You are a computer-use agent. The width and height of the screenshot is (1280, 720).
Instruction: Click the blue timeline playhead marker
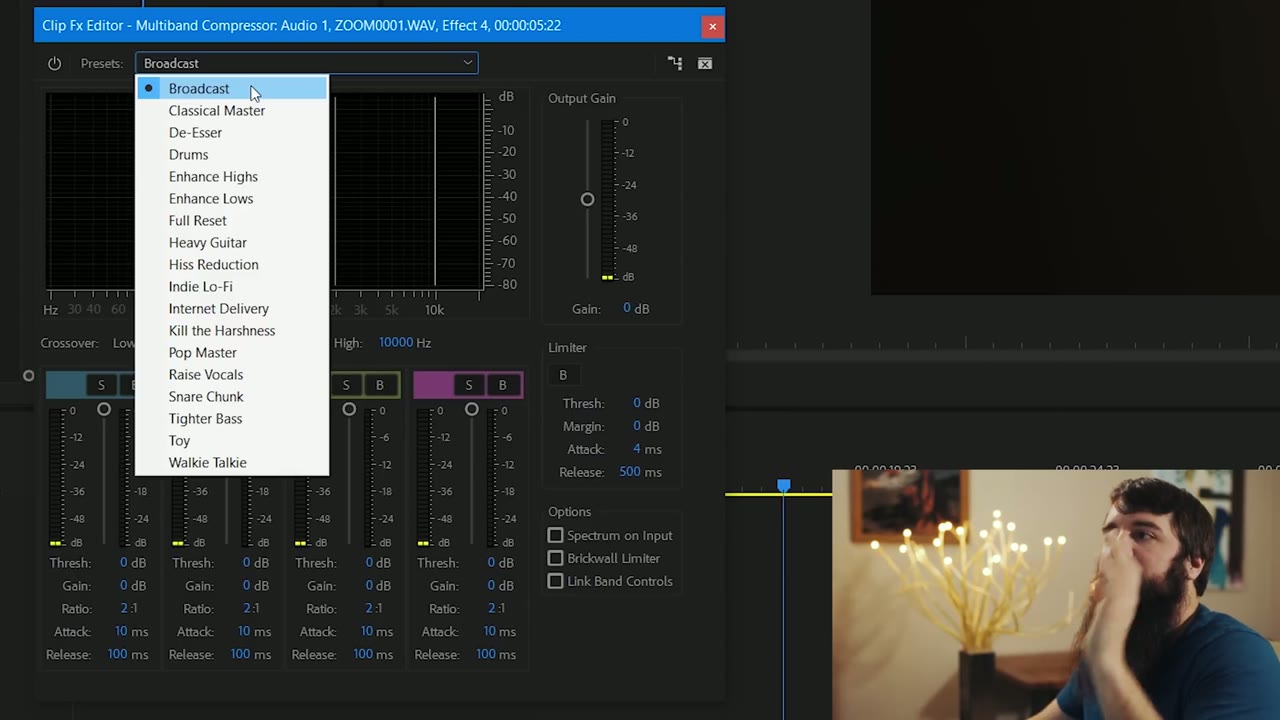click(x=784, y=486)
